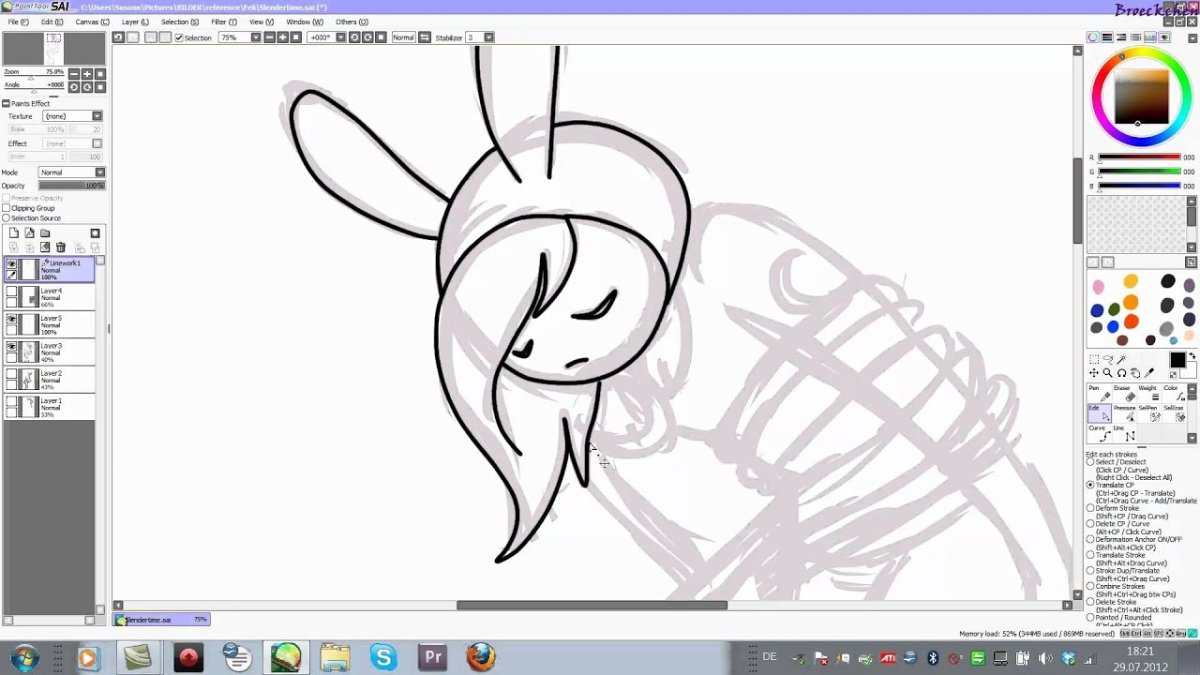Open the Texture dropdown in Paints Effect
The width and height of the screenshot is (1200, 675).
[x=72, y=116]
